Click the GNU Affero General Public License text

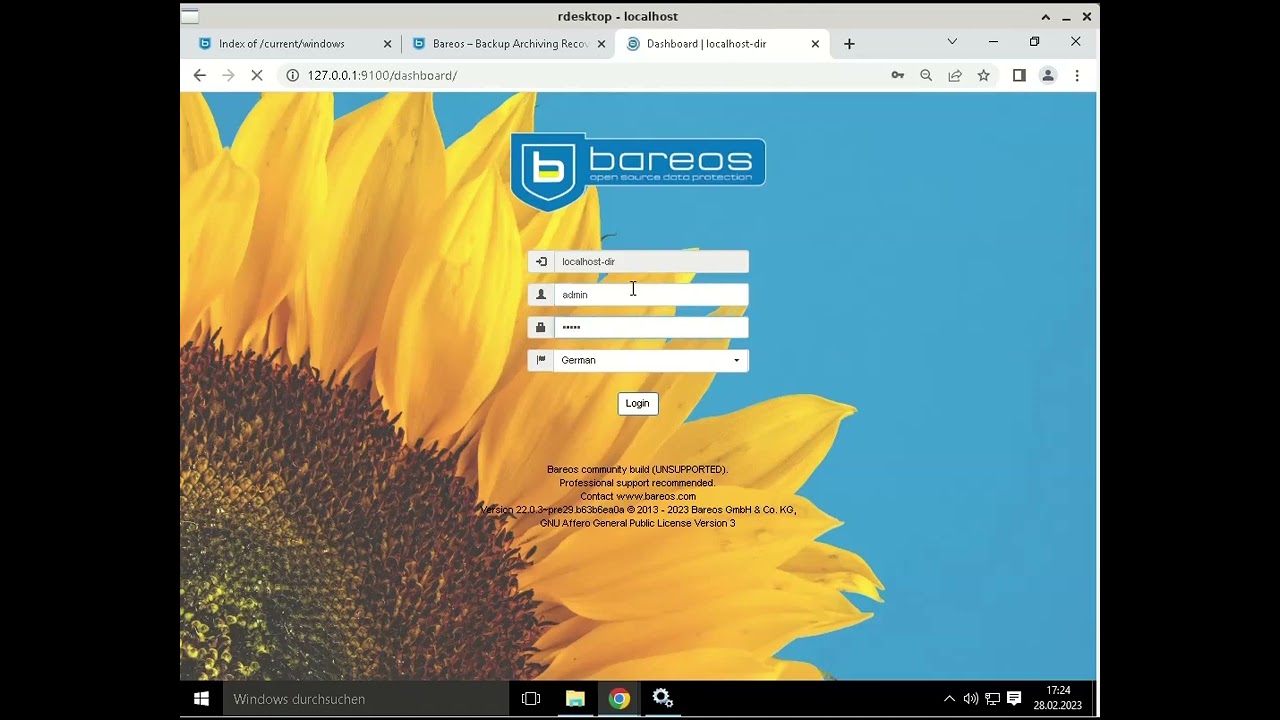point(638,523)
